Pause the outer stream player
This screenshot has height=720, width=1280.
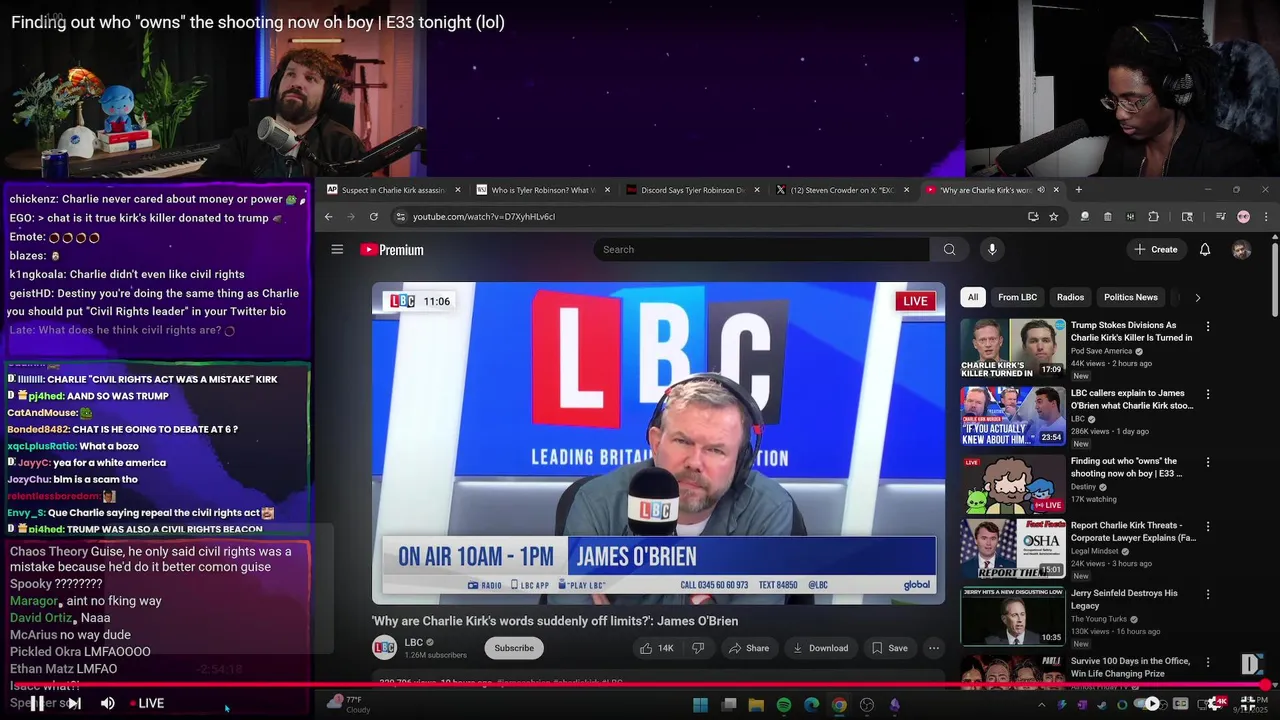[x=36, y=703]
